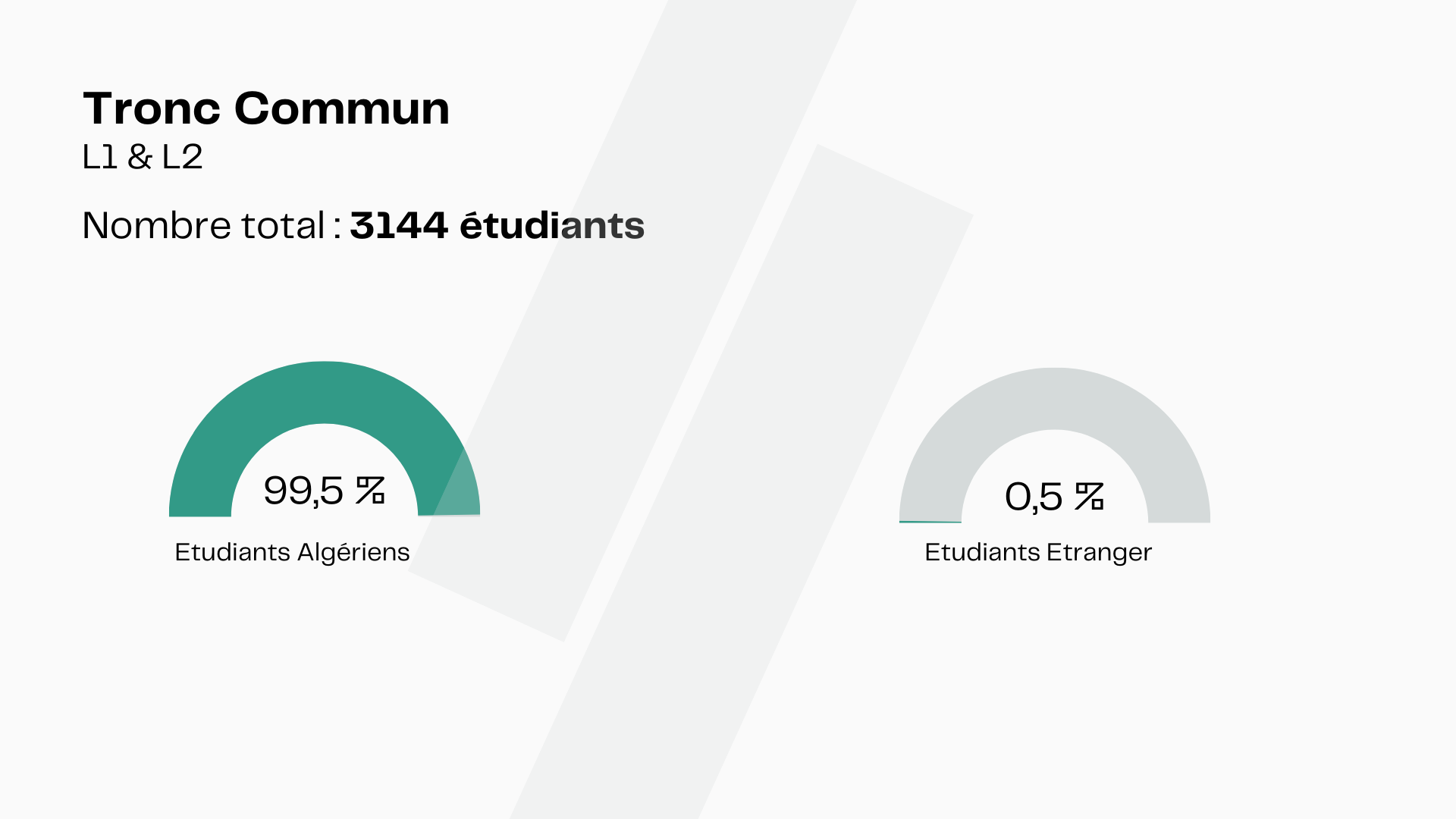Click the word "Etranger" in the caption
This screenshot has height=819, width=1456.
(1099, 553)
